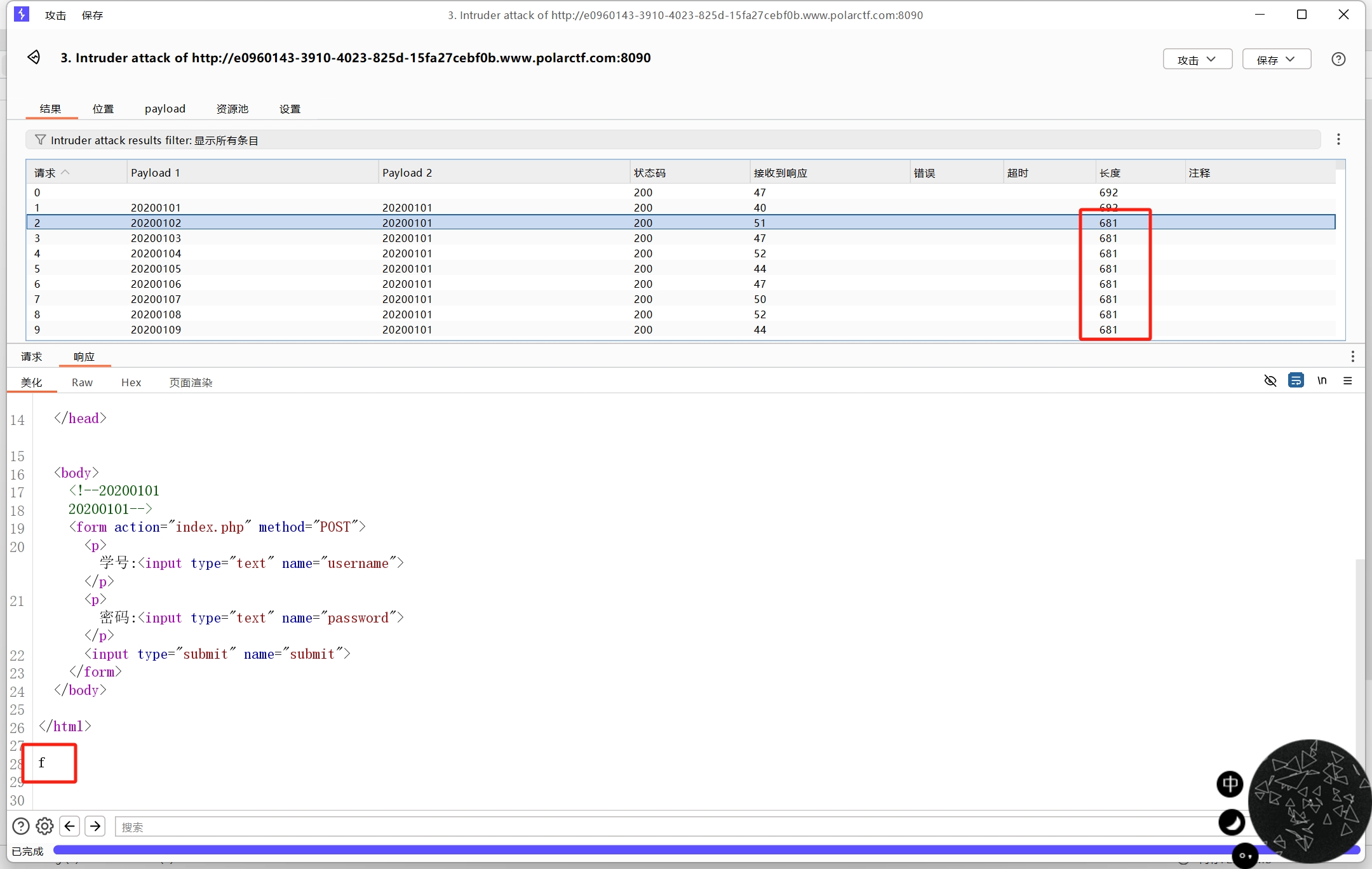
Task: Click the filter funnel icon
Action: click(40, 140)
